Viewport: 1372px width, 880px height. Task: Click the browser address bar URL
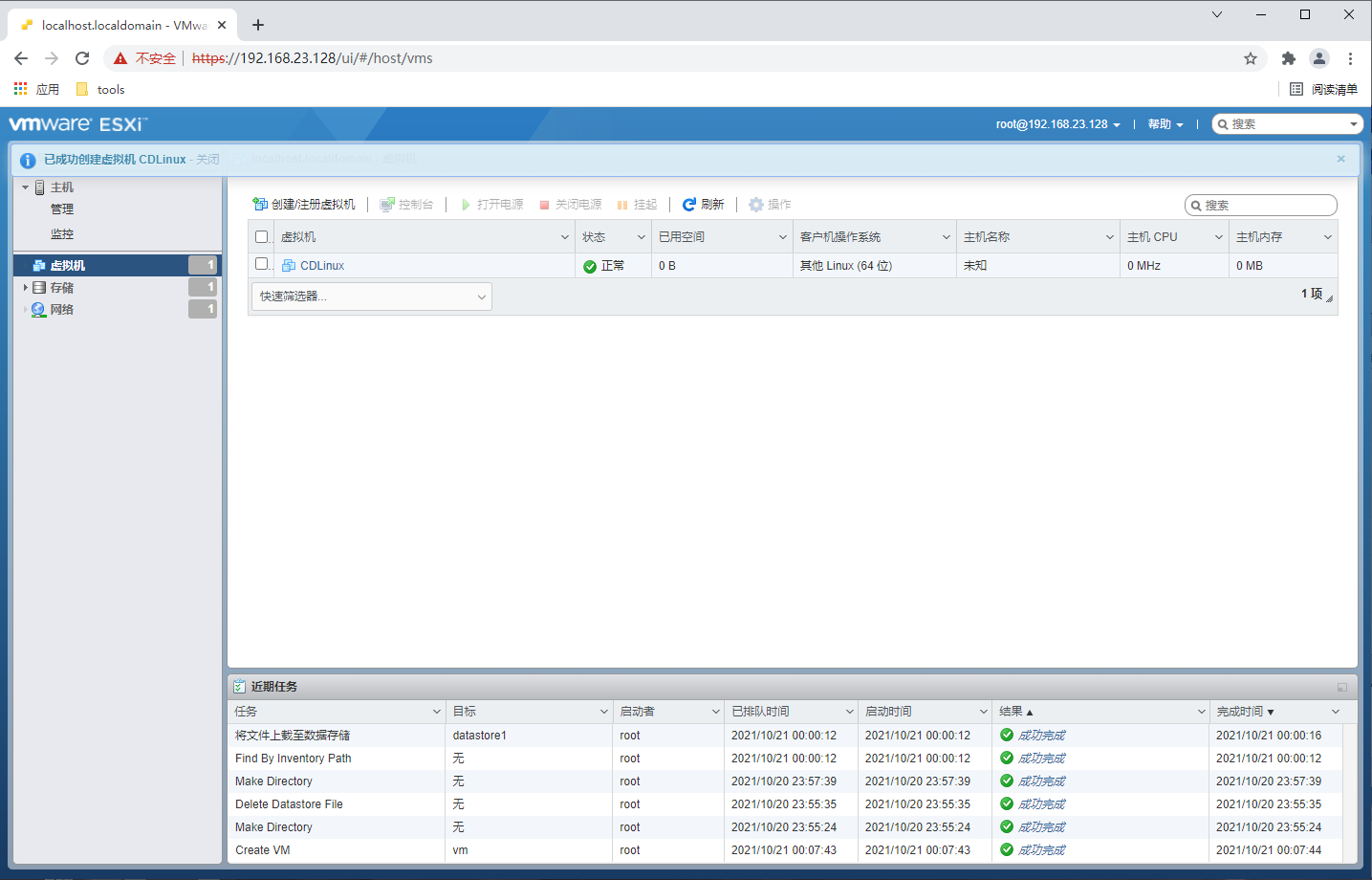pos(313,58)
